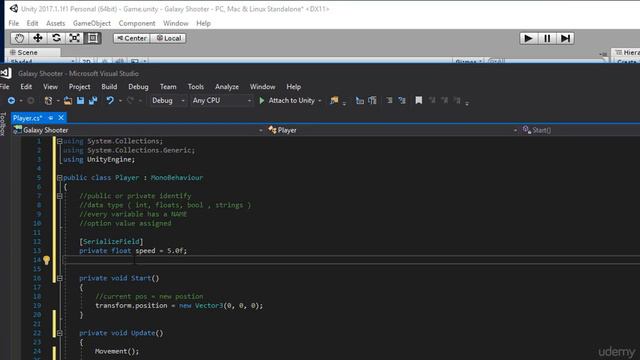Click the SerializeField attribute text
Screen dimensions: 640x360
[111, 242]
